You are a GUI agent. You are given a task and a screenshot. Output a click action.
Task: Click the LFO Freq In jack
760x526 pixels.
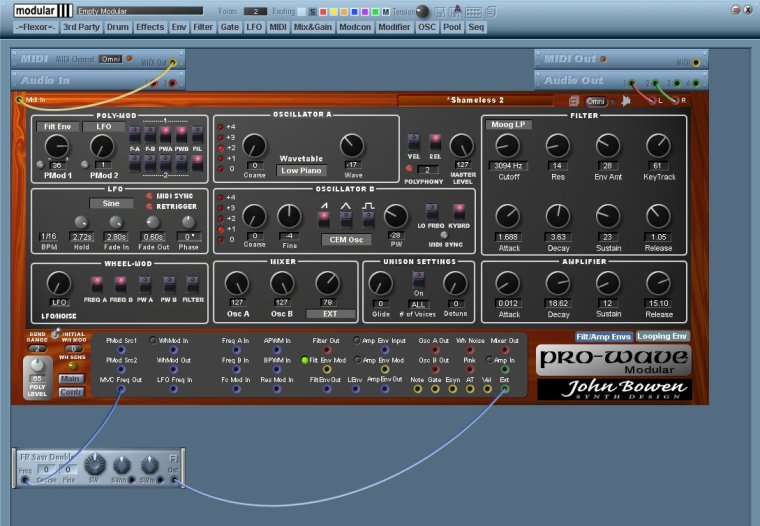(x=174, y=389)
